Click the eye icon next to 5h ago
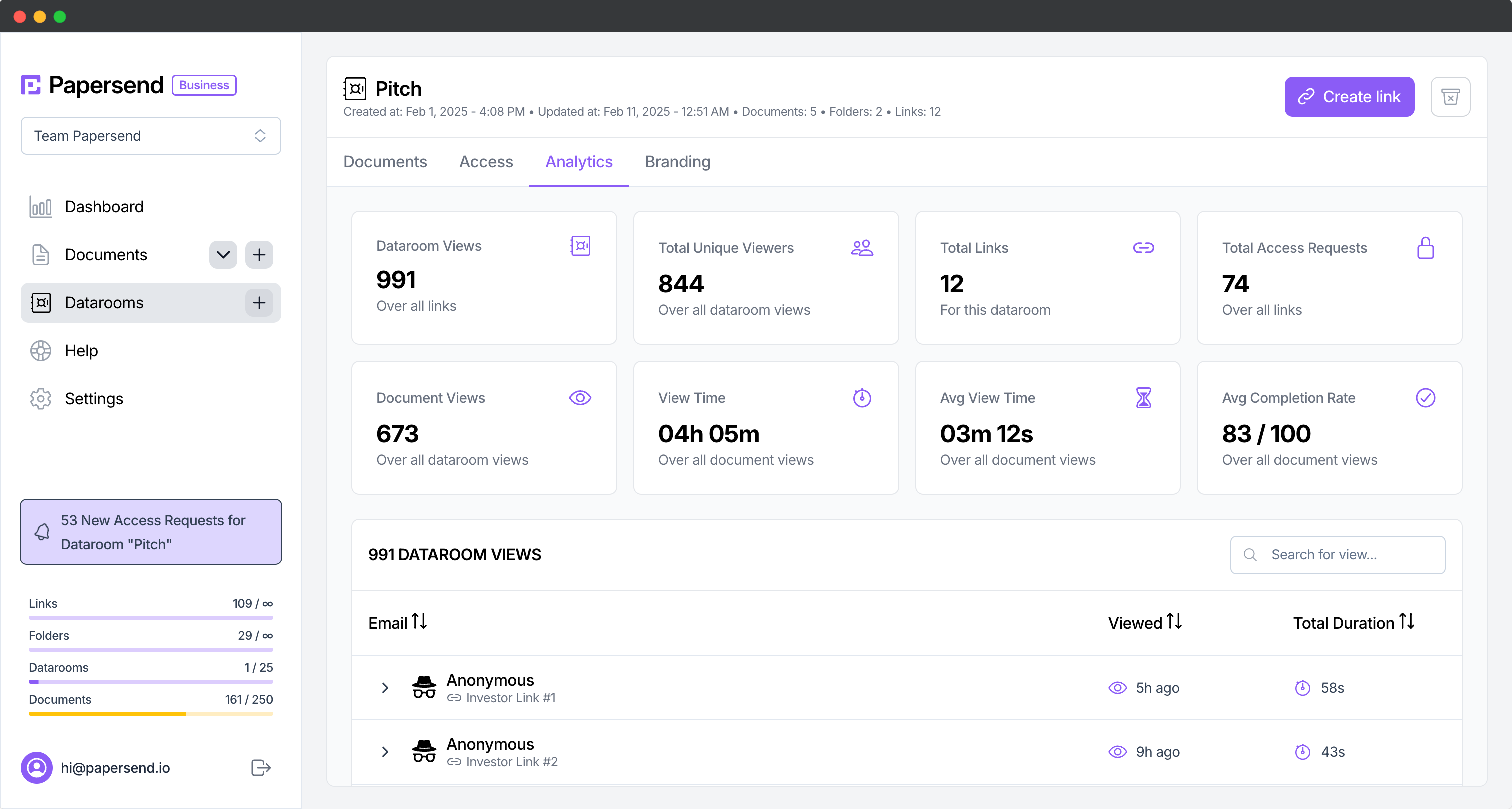 click(x=1117, y=688)
